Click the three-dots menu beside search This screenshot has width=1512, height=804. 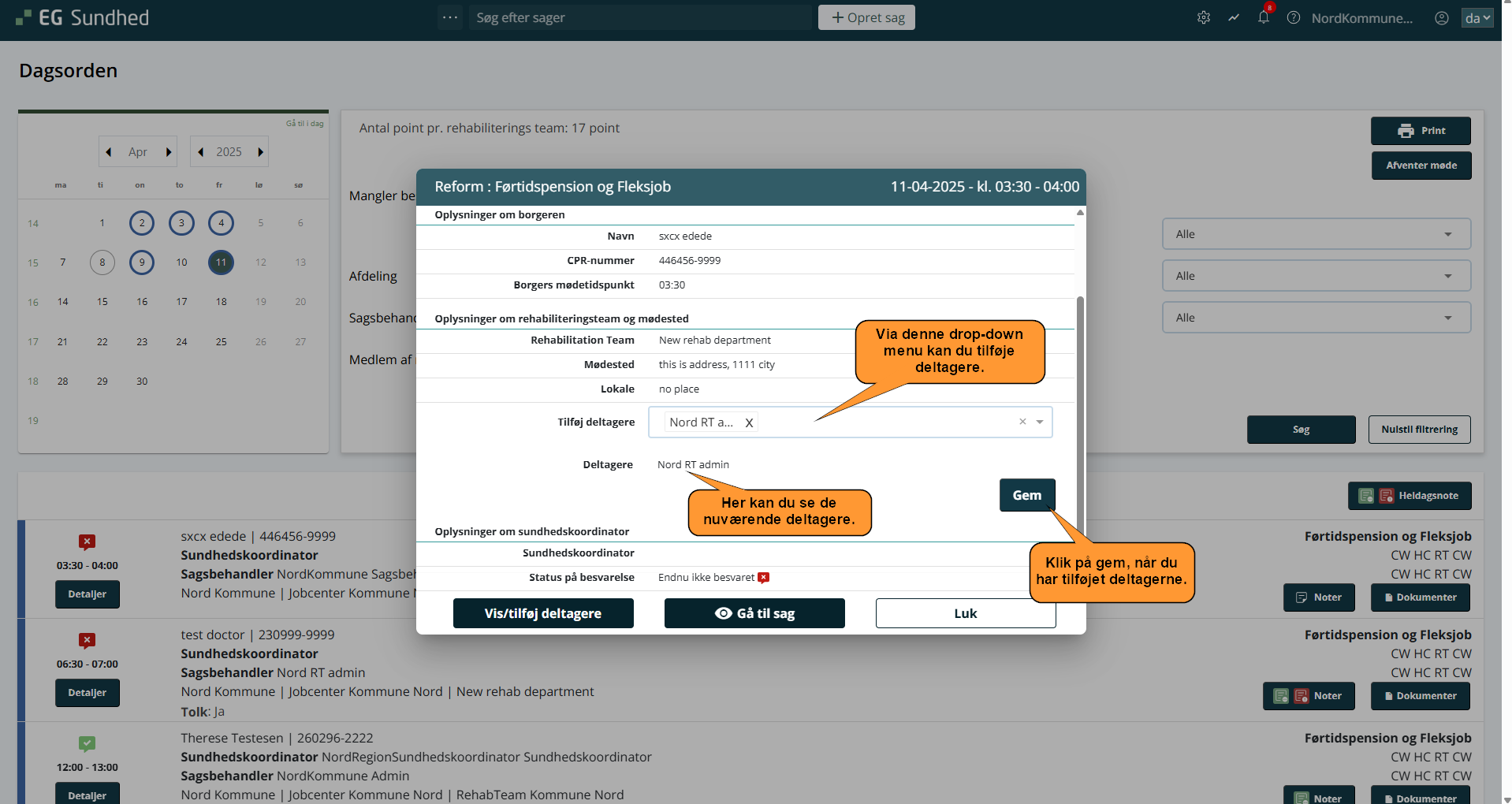tap(450, 17)
